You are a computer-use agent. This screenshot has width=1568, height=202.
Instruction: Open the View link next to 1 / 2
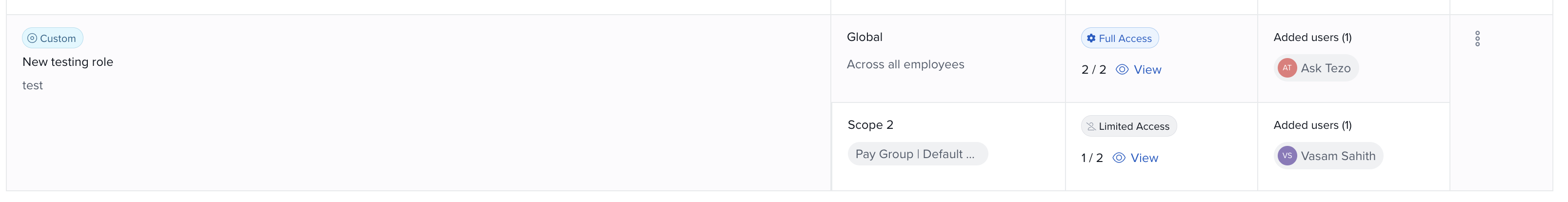(x=1145, y=158)
